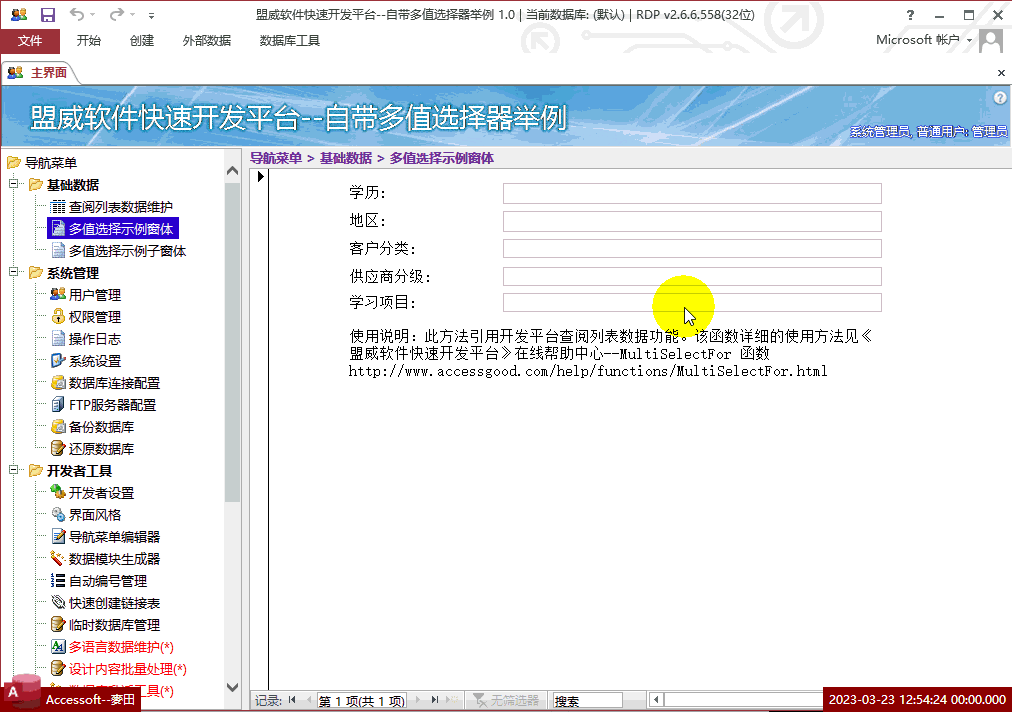
Task: Select the 主界面 document tab
Action: tap(39, 72)
